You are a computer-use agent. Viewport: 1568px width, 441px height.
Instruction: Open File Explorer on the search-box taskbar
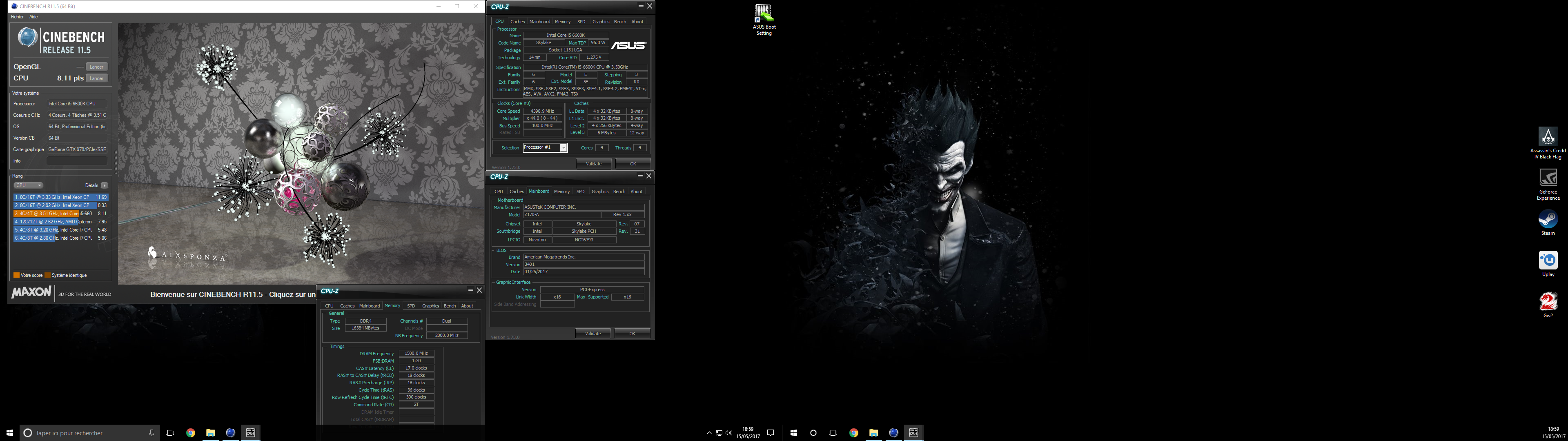click(211, 433)
